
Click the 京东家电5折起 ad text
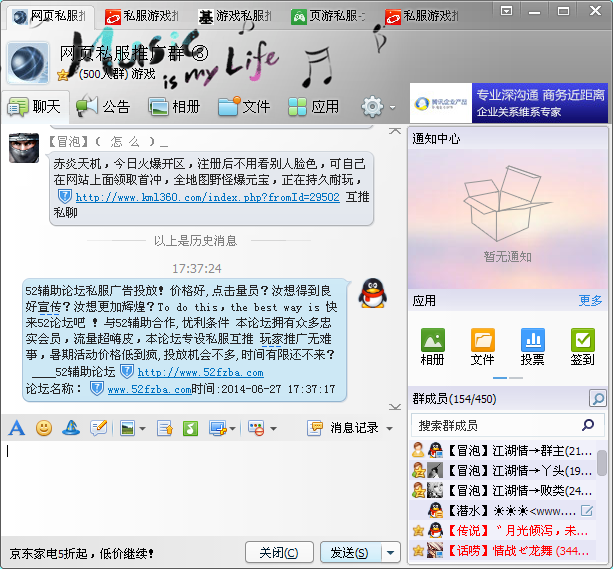[81, 553]
